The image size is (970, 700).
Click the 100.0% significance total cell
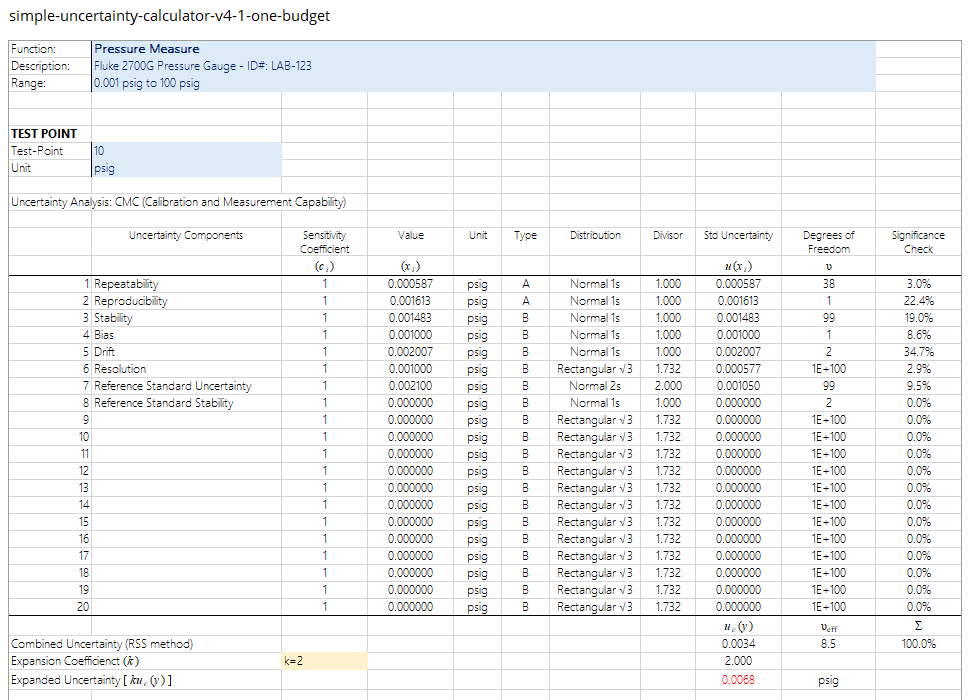coord(919,644)
